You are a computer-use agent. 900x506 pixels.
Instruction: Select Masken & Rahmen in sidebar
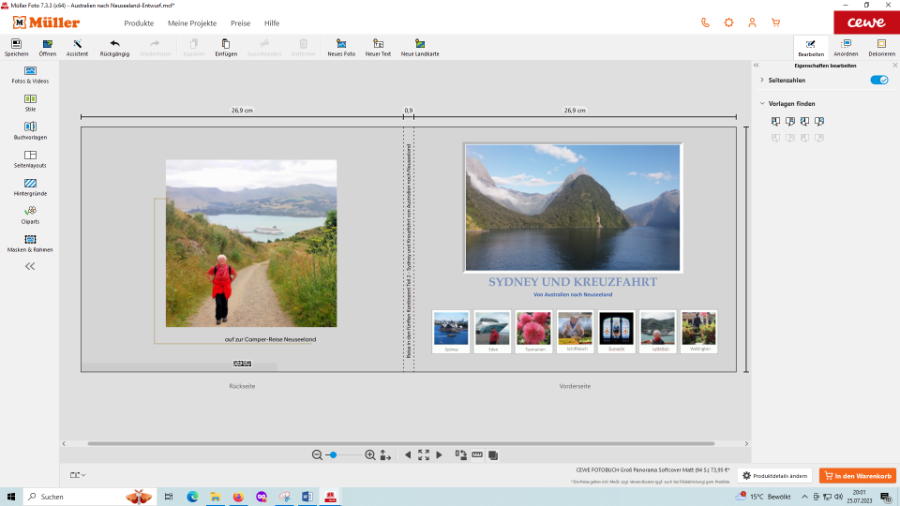(x=30, y=243)
